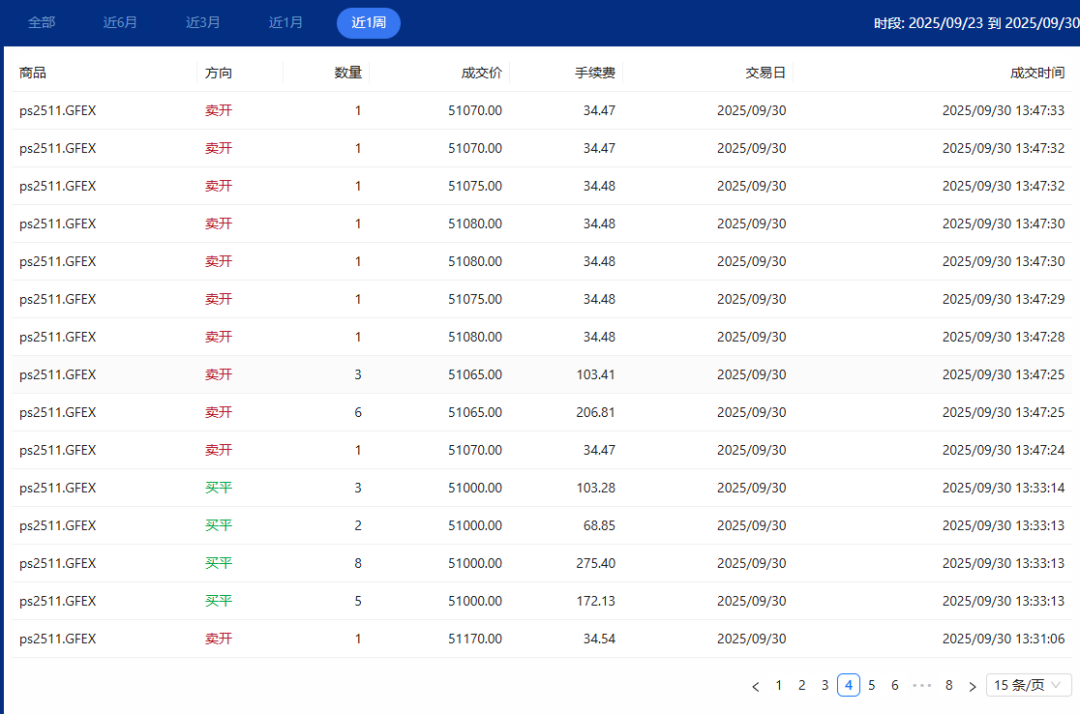Image resolution: width=1080 pixels, height=714 pixels.
Task: Click the 交易日 column header
Action: click(765, 72)
